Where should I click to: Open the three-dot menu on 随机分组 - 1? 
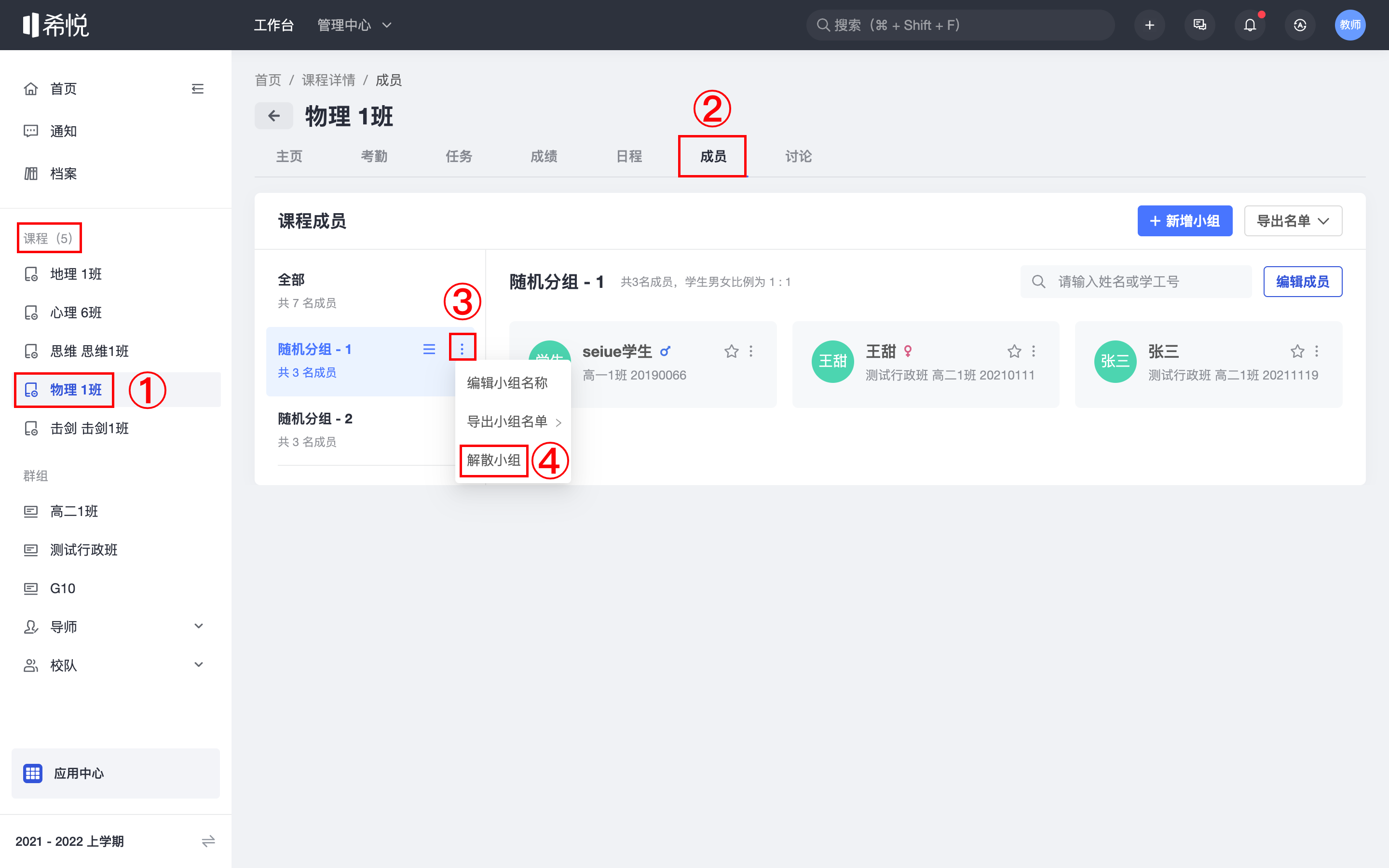point(462,349)
